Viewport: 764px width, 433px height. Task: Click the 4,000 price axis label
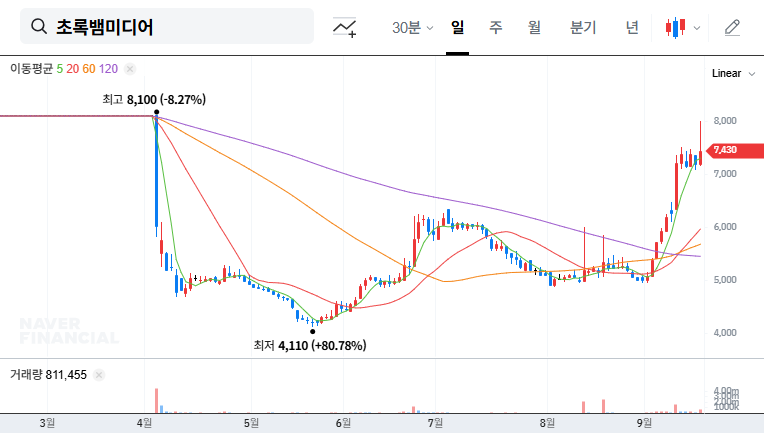pos(725,333)
